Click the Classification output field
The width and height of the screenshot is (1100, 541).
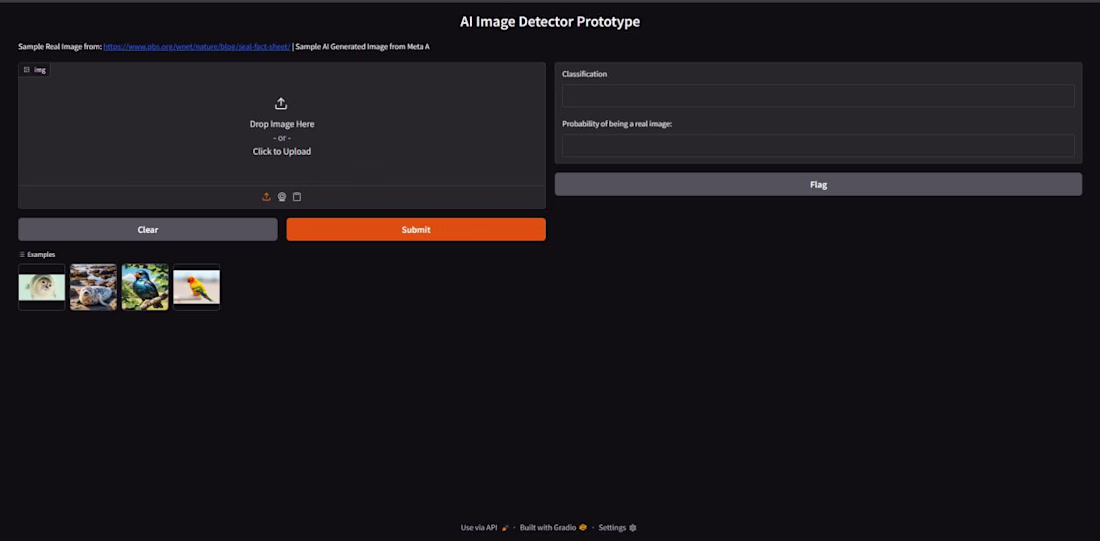(818, 95)
